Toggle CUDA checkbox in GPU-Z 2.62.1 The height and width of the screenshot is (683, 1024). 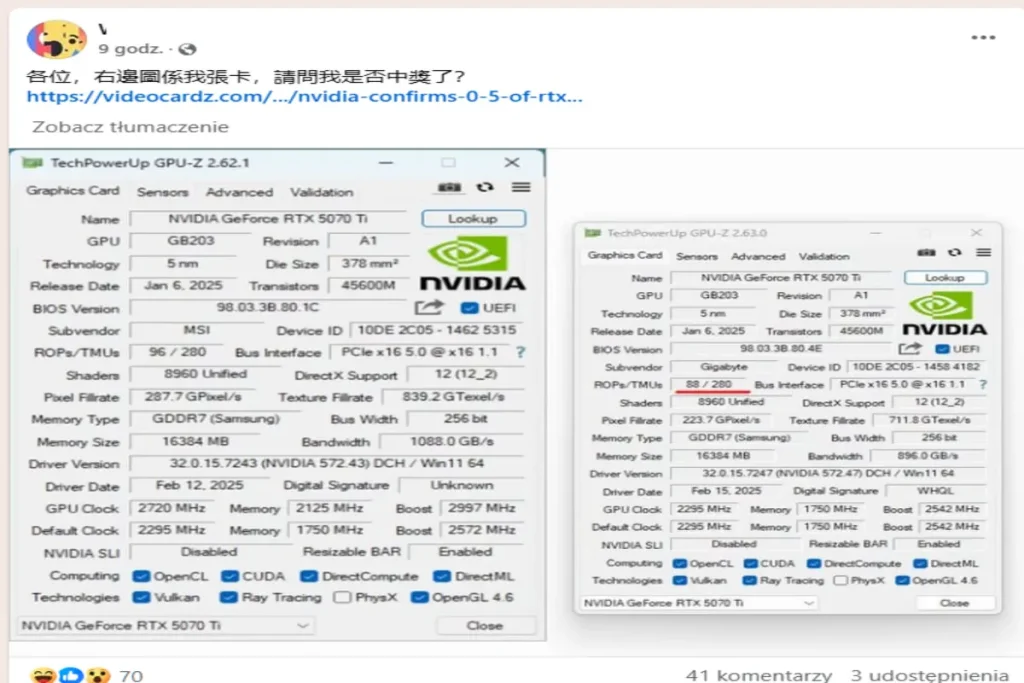point(229,576)
